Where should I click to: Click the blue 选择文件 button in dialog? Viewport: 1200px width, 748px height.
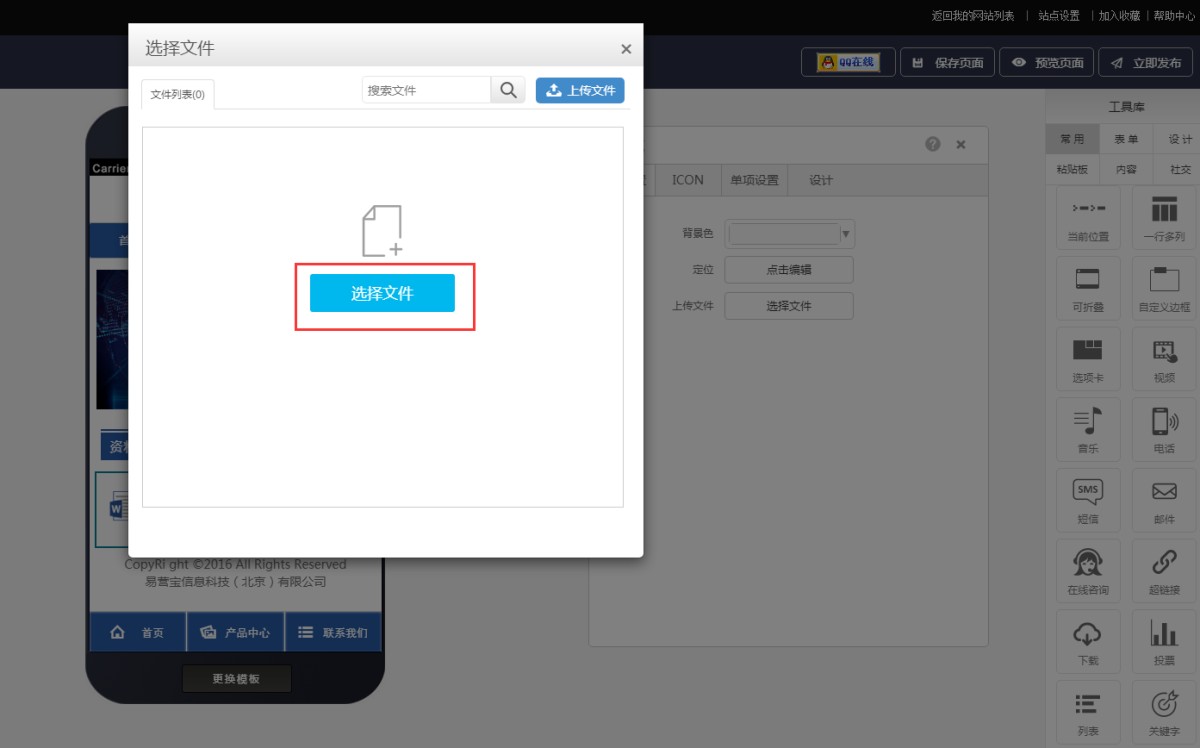382,293
